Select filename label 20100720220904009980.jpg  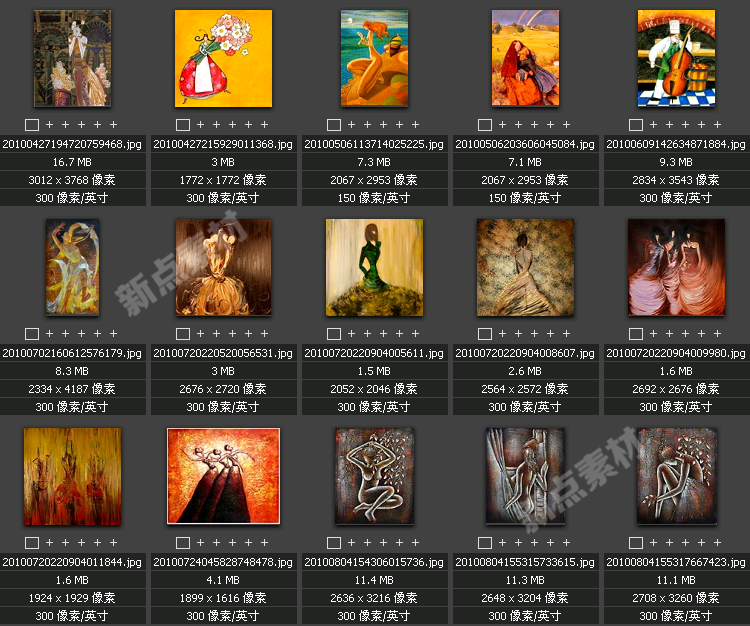pyautogui.click(x=676, y=353)
